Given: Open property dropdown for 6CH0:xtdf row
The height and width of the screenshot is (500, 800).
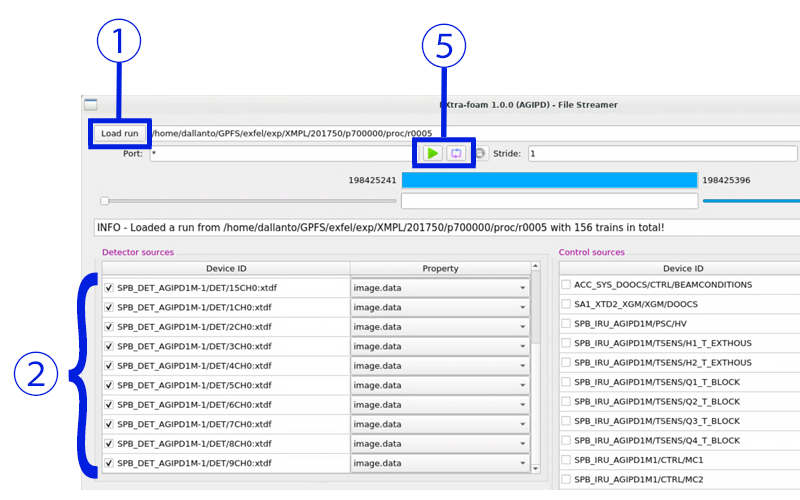Looking at the screenshot, I should (440, 405).
